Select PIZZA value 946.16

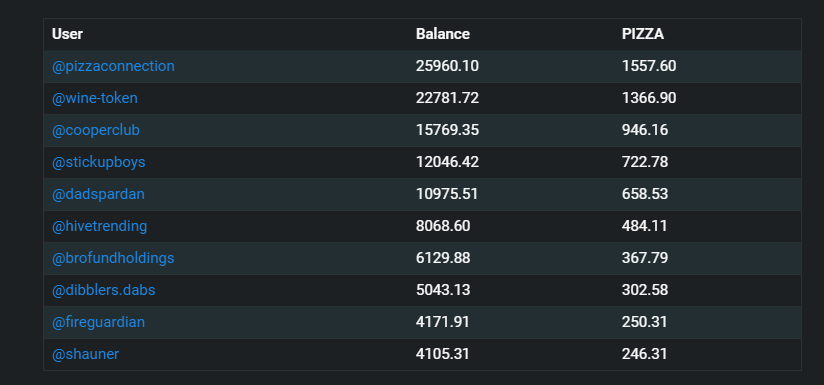pos(645,130)
